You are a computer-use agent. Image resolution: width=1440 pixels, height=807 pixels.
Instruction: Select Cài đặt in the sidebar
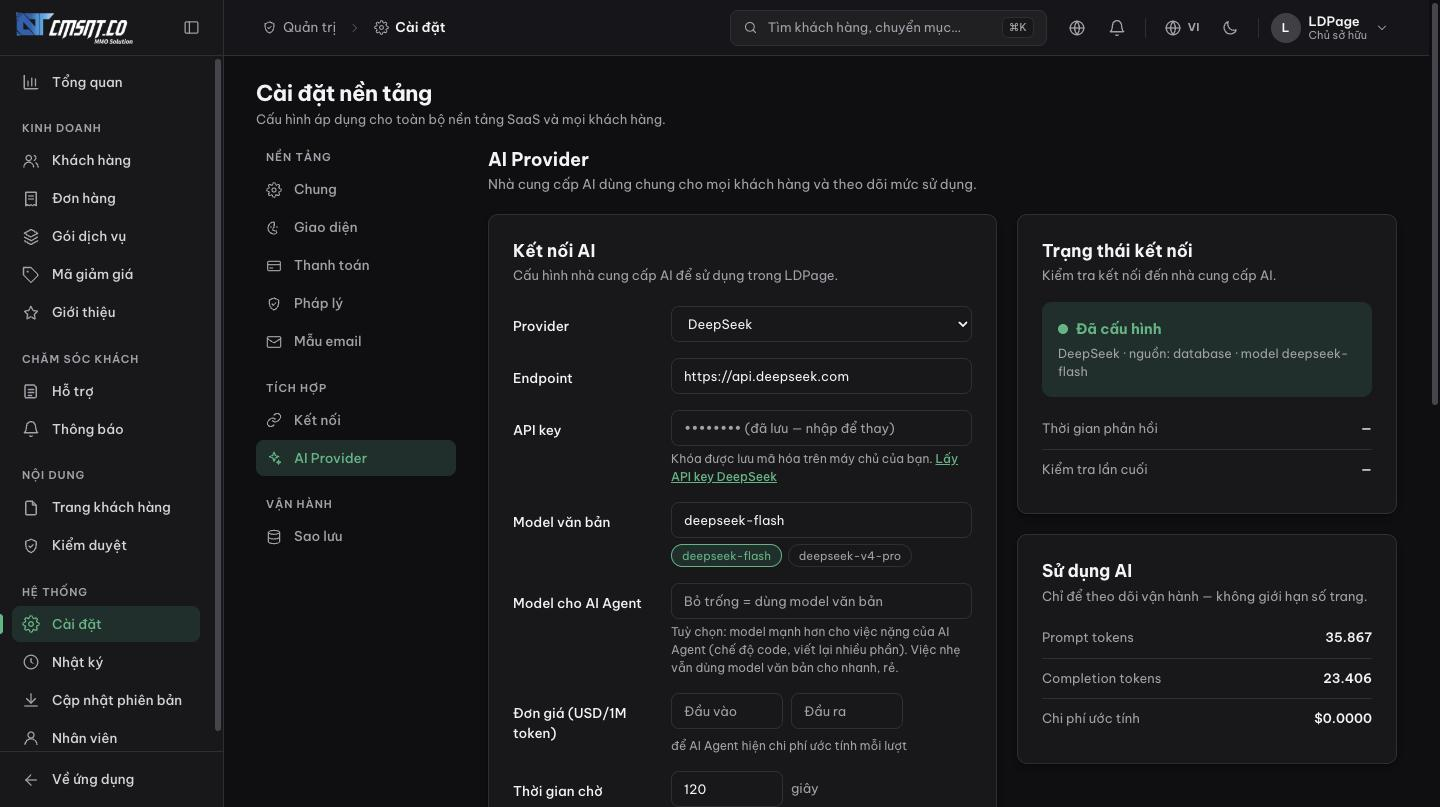(x=106, y=624)
